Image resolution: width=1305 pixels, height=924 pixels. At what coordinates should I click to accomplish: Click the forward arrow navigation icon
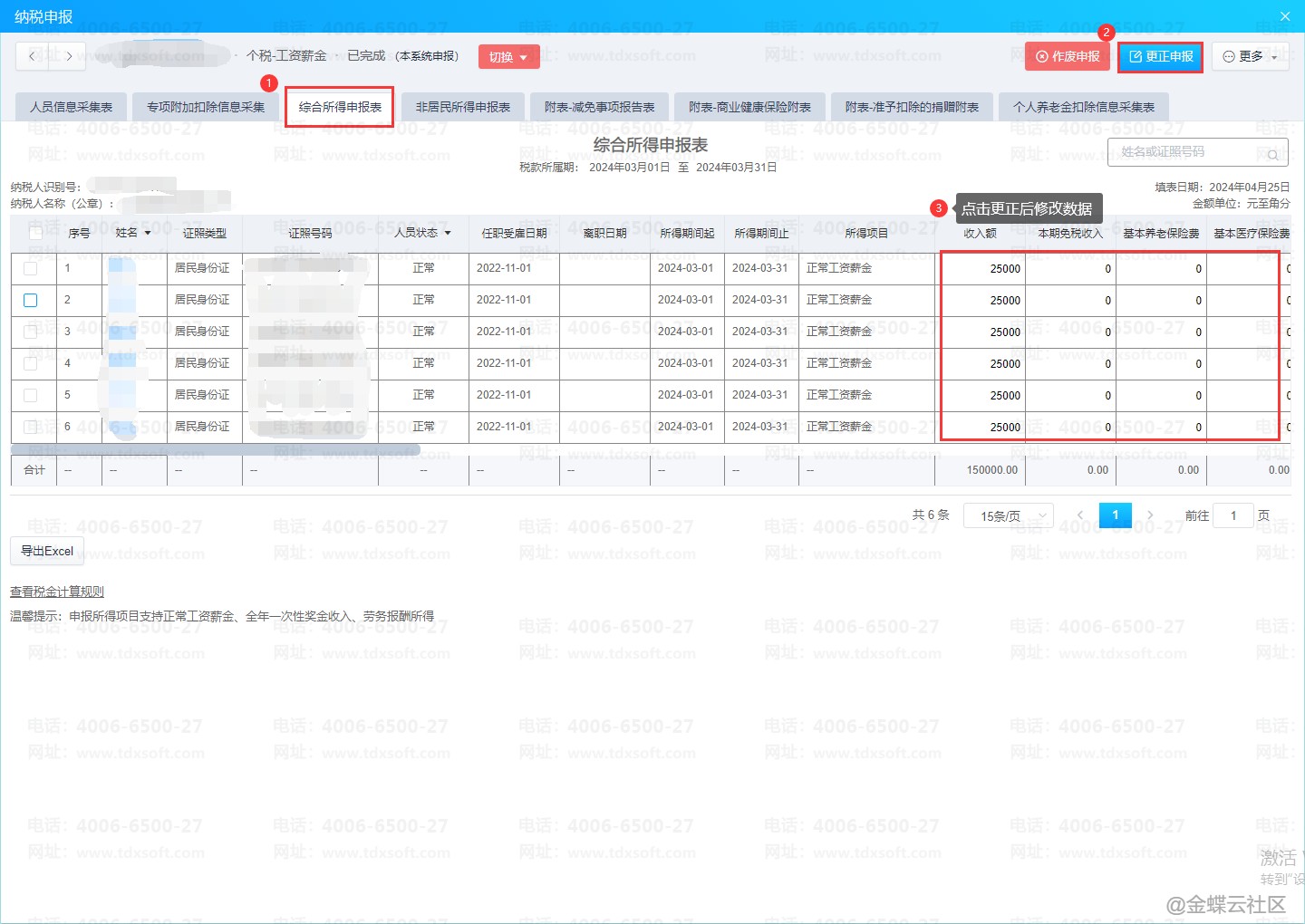(x=69, y=56)
